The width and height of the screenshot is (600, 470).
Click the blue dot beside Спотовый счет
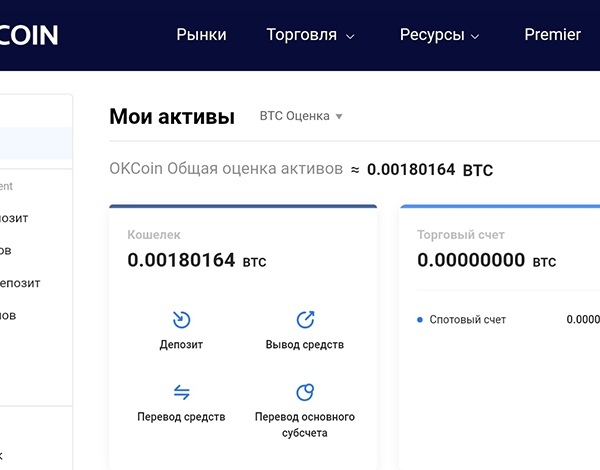[x=420, y=320]
